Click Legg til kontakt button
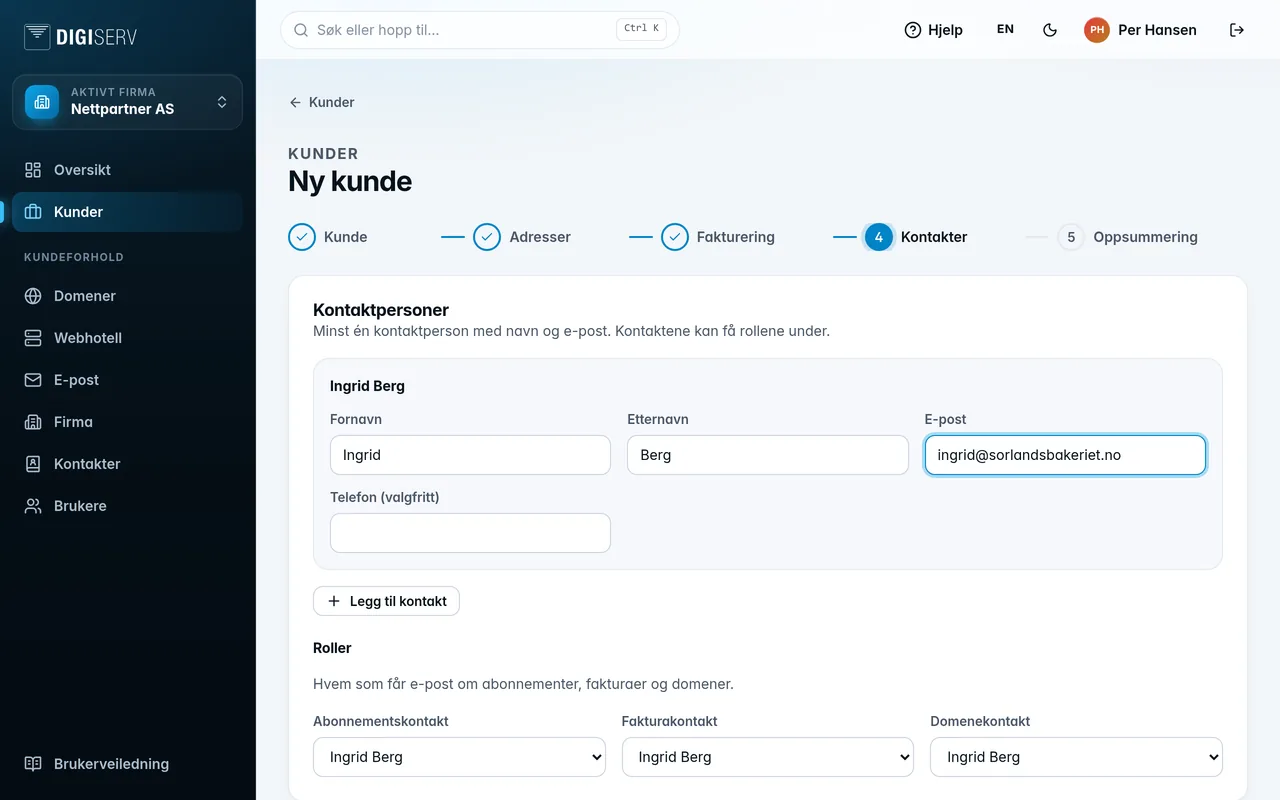This screenshot has width=1280, height=800. point(386,601)
